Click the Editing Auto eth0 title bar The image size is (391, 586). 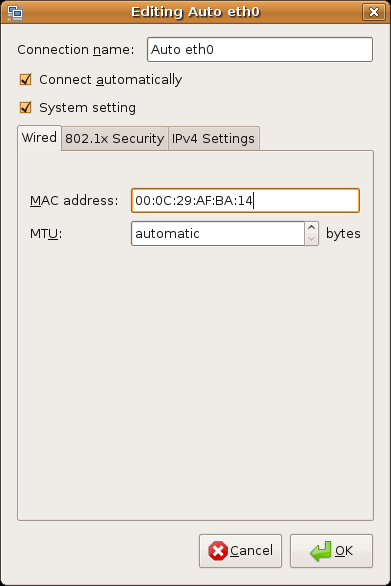196,12
